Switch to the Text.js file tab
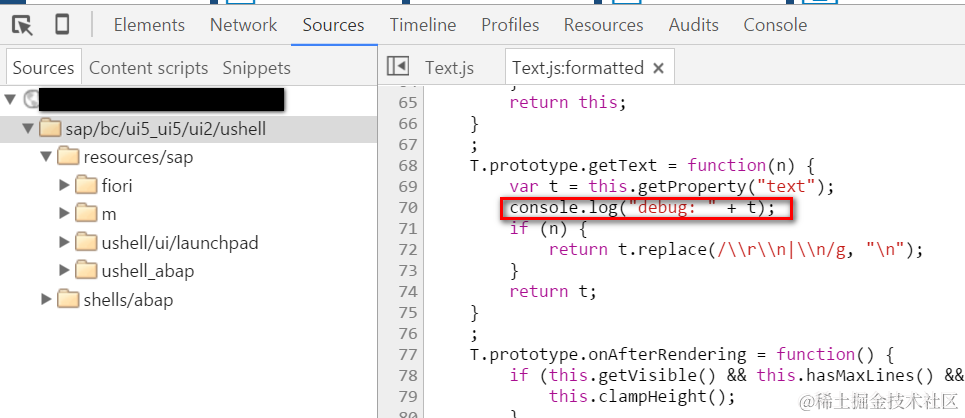Screen dimensions: 965x418 449,68
